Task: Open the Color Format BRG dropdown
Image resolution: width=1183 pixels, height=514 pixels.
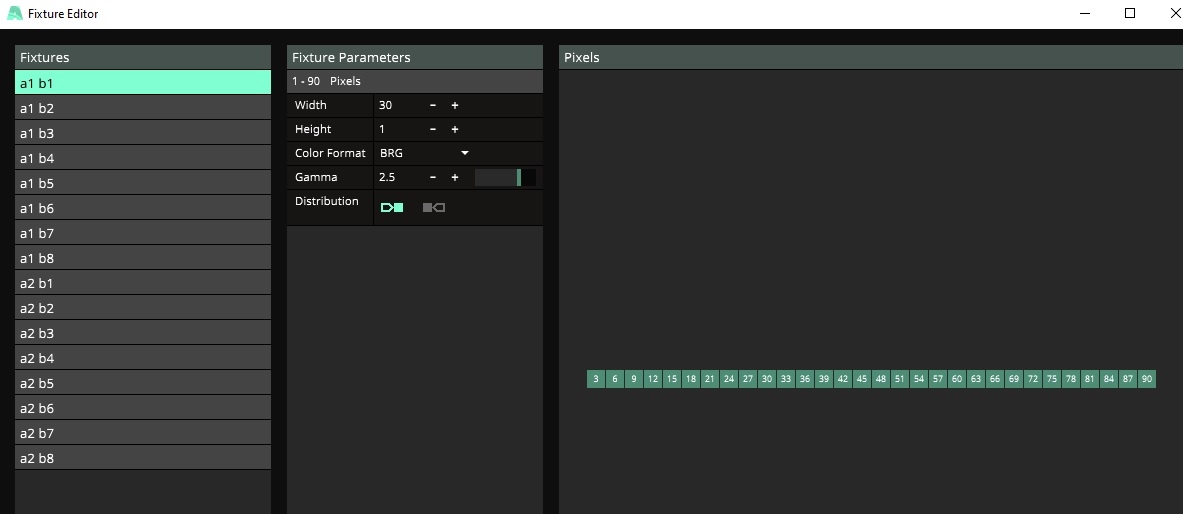Action: [425, 153]
